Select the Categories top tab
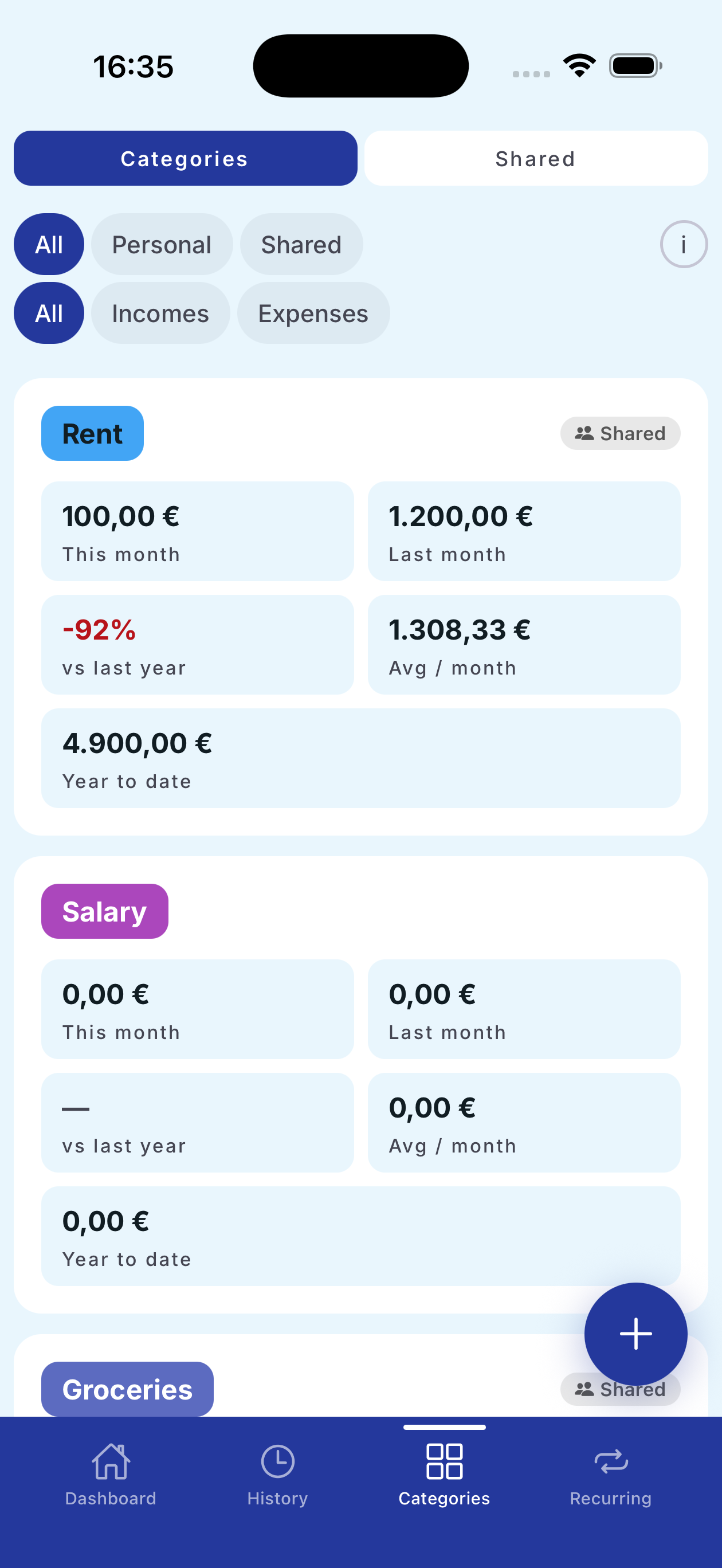 click(x=185, y=158)
